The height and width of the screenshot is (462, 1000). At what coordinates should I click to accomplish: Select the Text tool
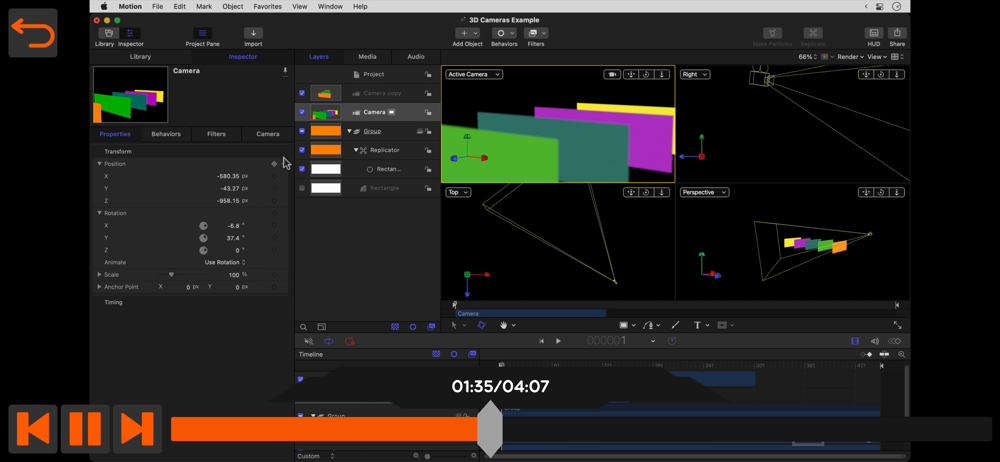point(697,325)
